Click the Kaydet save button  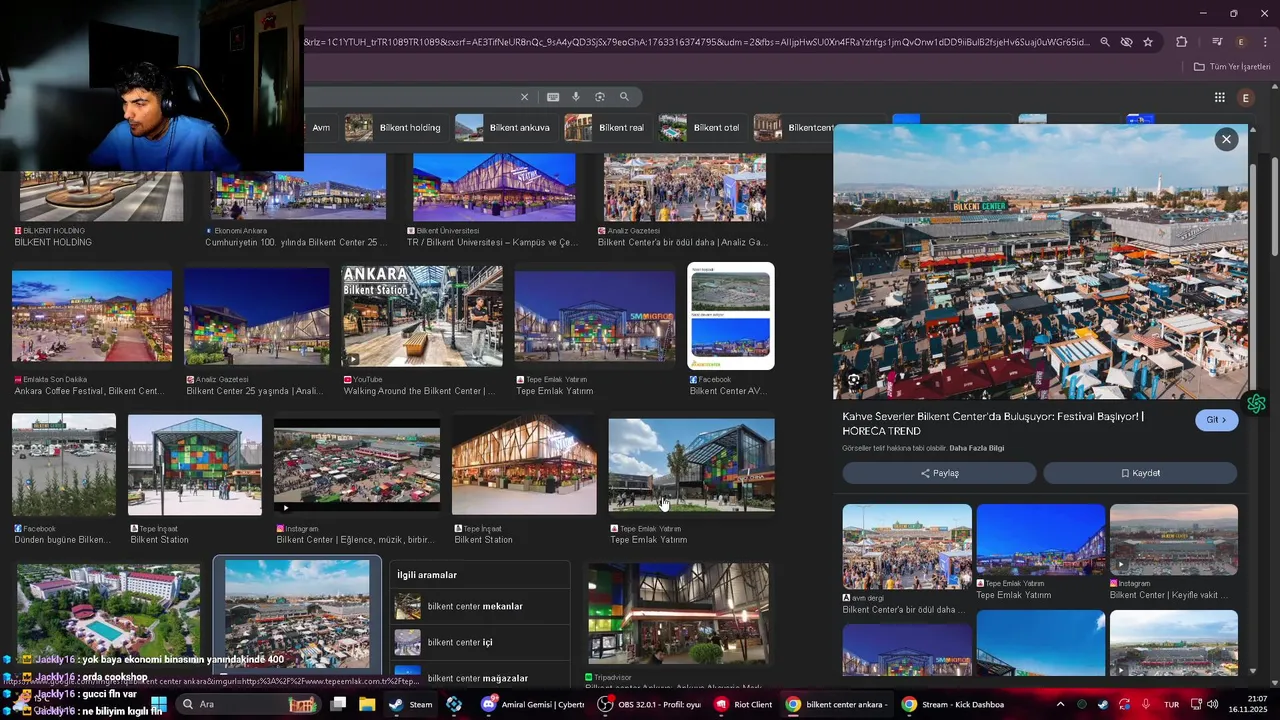[x=1140, y=473]
